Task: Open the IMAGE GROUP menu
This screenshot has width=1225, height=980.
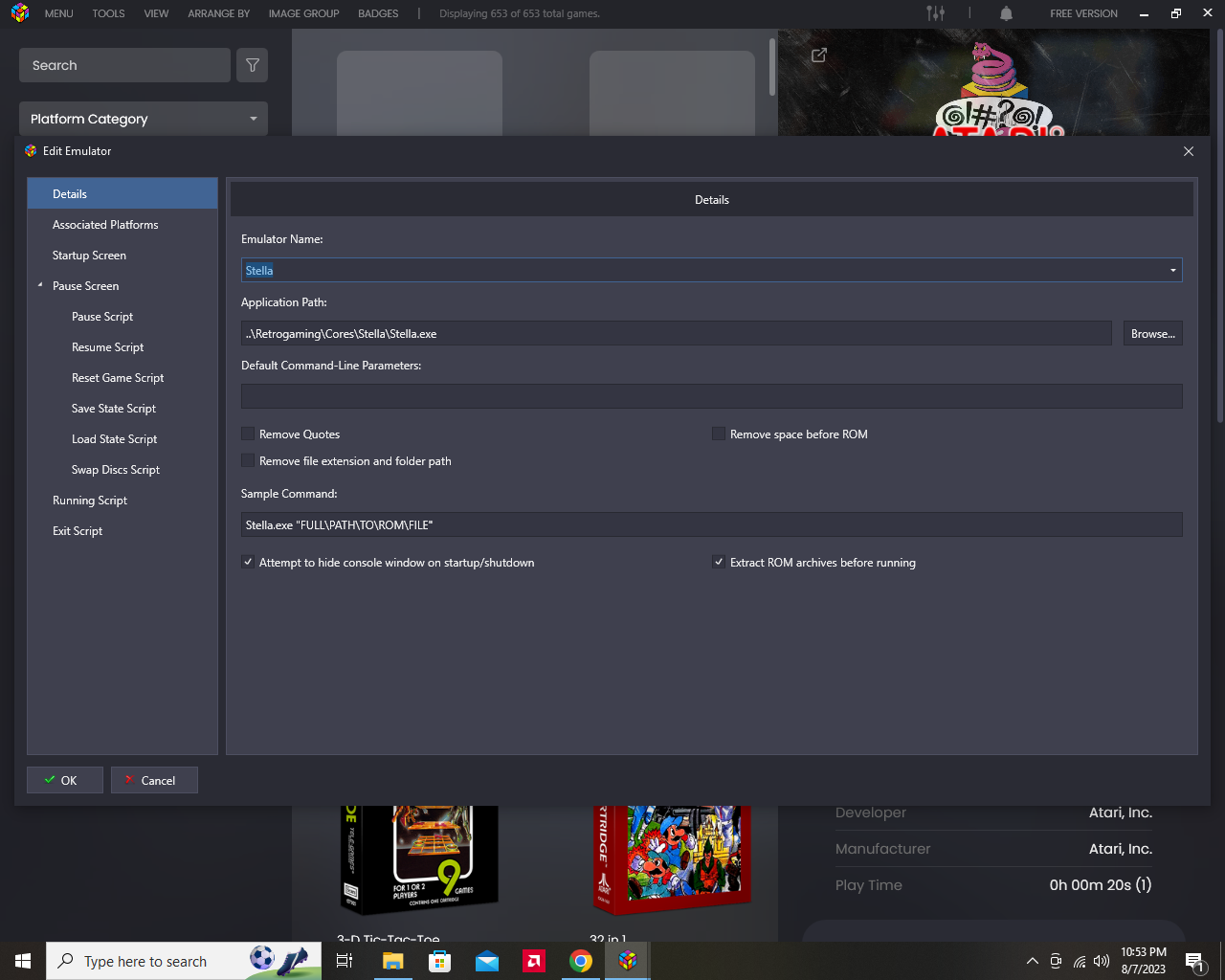Action: (303, 13)
